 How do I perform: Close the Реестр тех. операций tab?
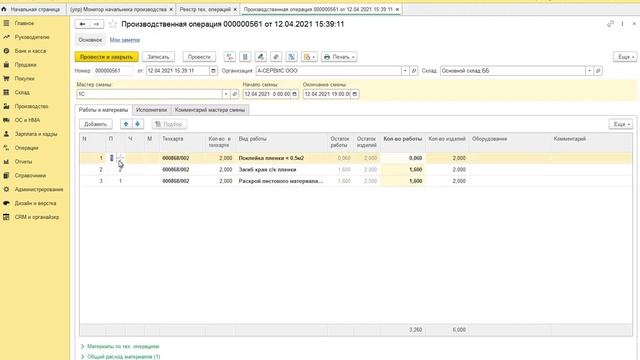tap(235, 9)
